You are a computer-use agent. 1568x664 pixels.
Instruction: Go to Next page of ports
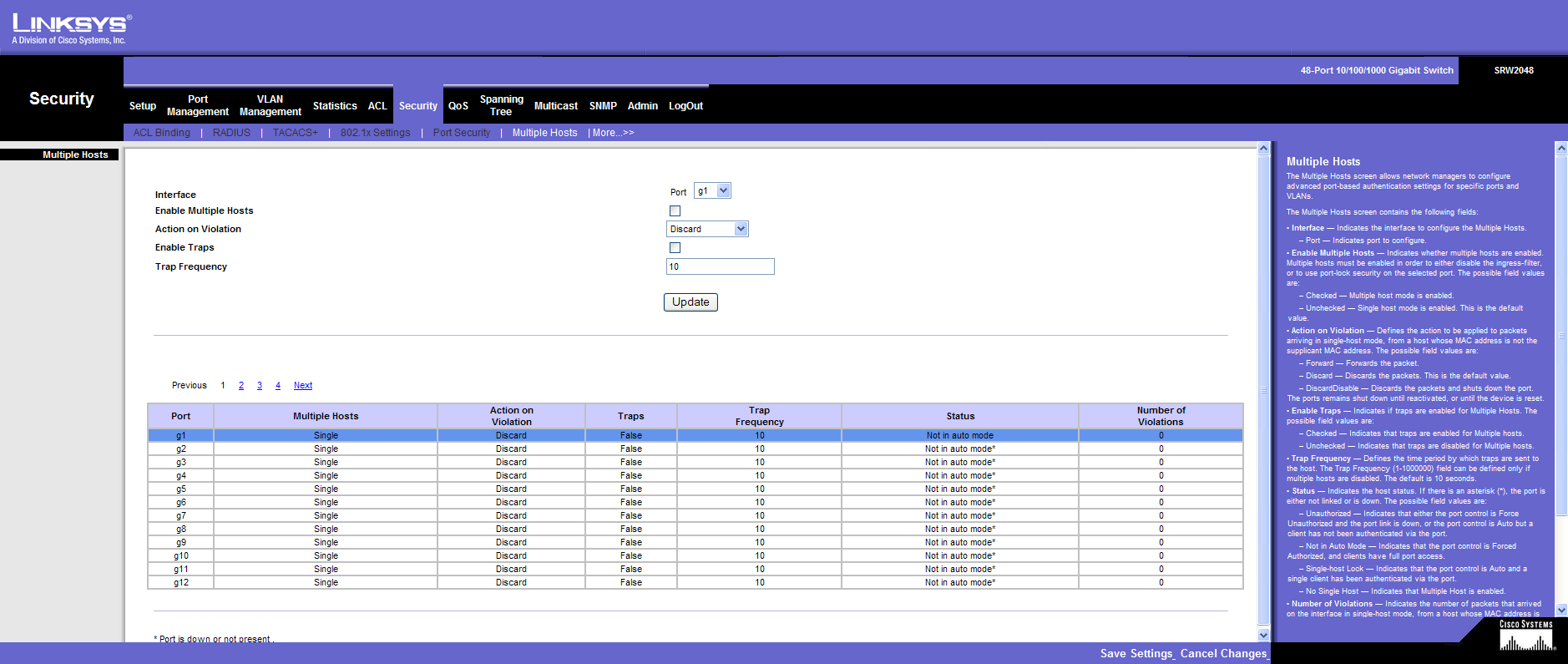tap(303, 386)
